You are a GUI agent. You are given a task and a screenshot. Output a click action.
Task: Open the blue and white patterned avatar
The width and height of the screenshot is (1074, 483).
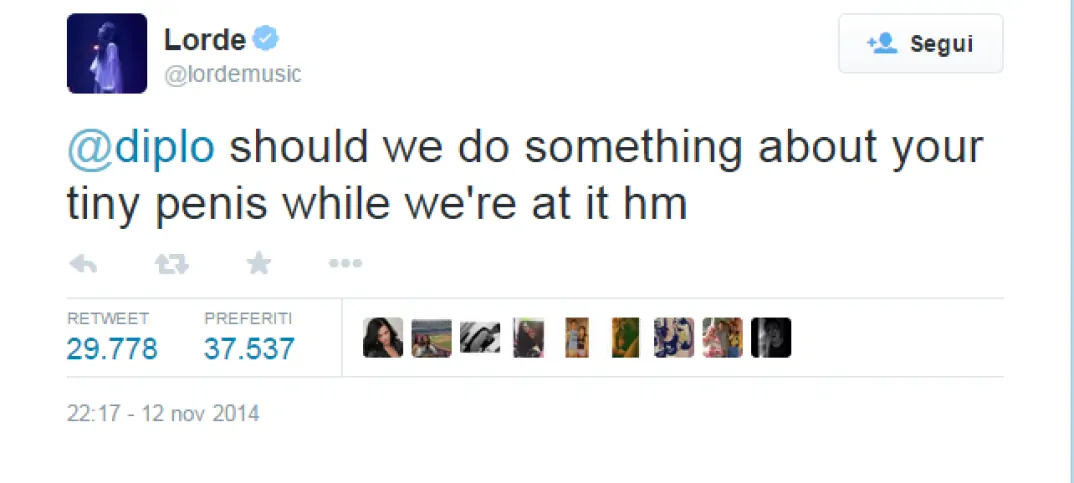point(674,338)
